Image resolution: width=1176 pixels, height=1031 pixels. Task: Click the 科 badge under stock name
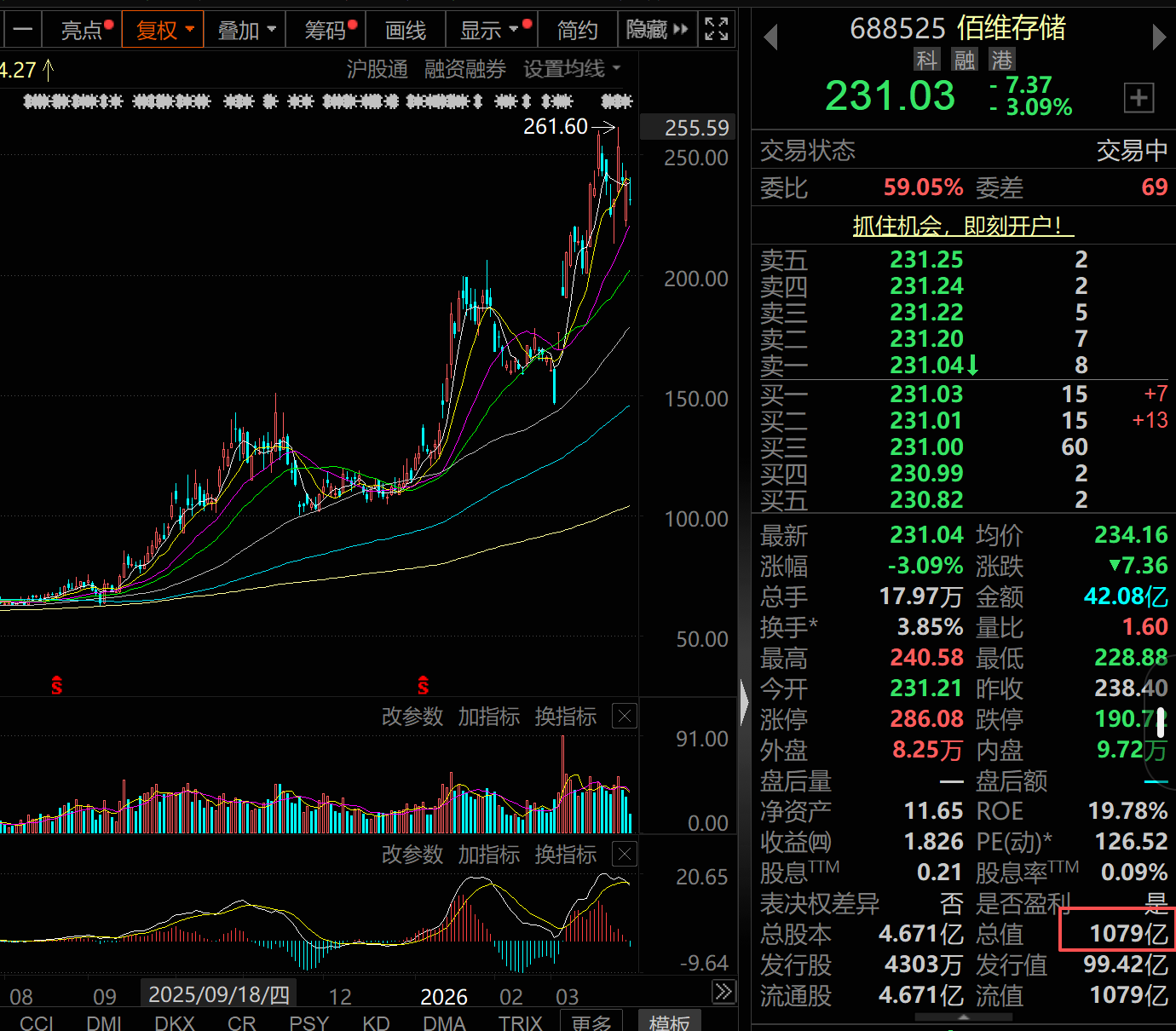[x=926, y=60]
